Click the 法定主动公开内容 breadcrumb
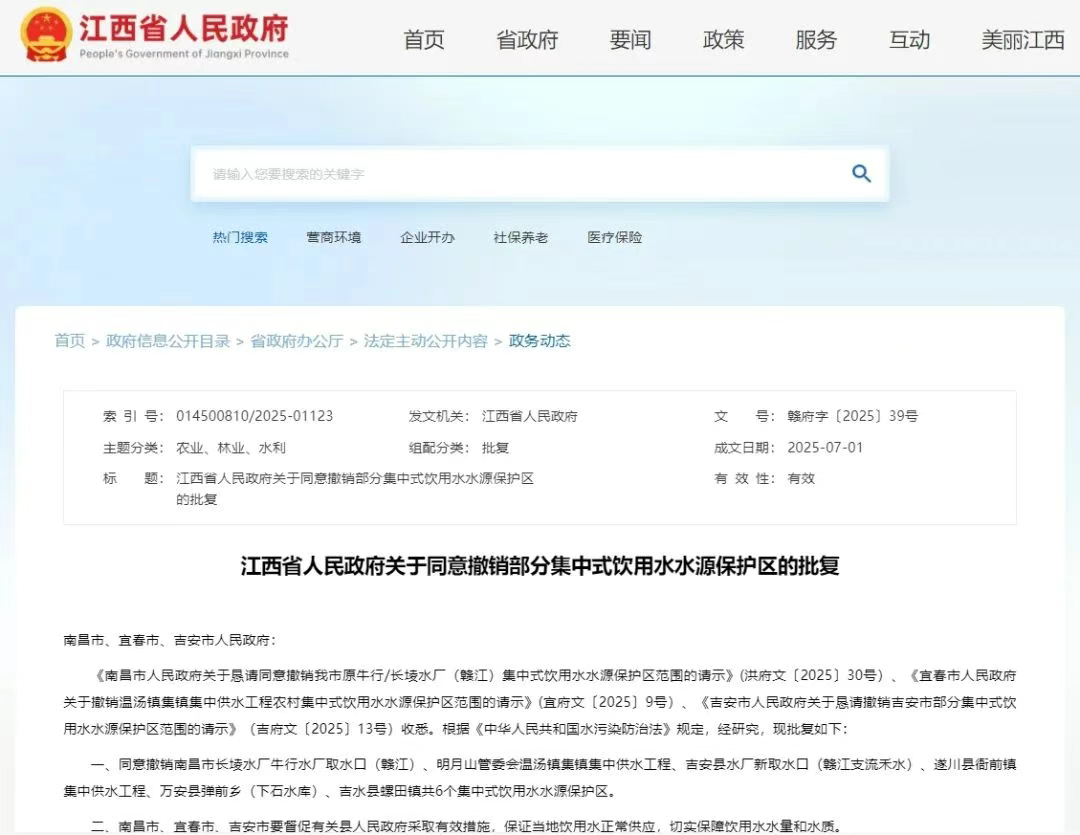 (426, 340)
